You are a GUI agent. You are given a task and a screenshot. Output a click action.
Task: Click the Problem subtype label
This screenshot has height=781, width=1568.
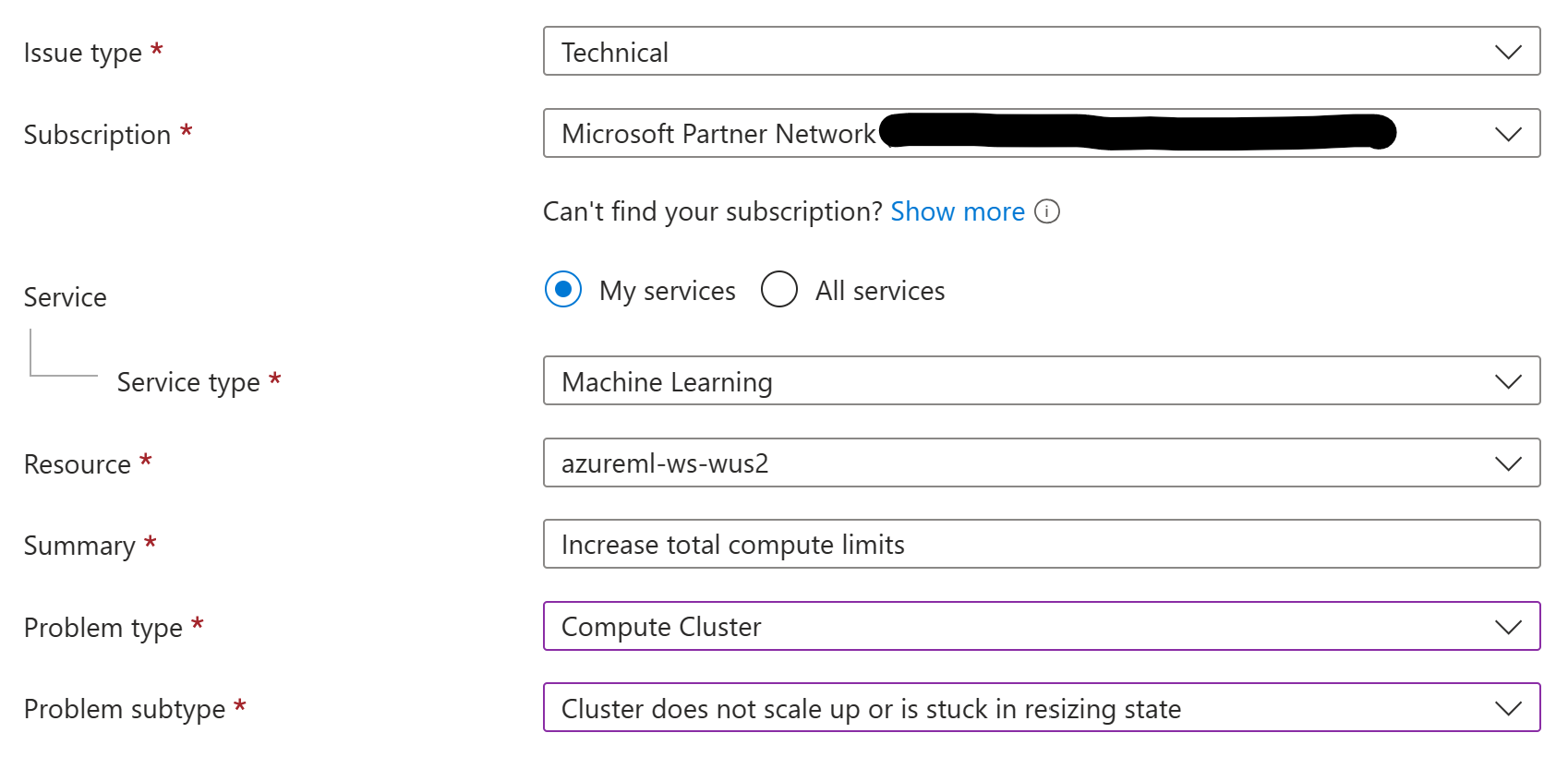pyautogui.click(x=125, y=709)
